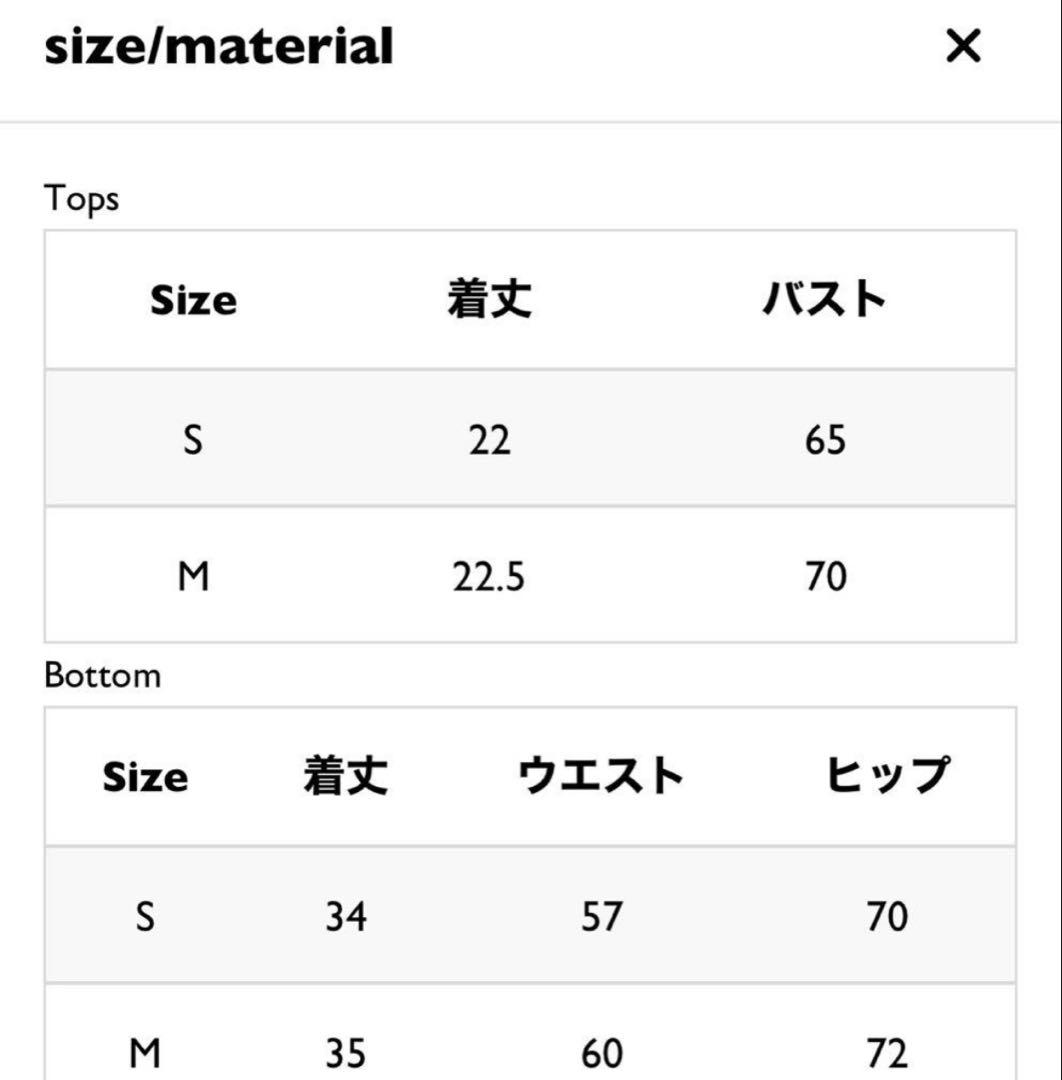Click the size/material title
The image size is (1062, 1080).
click(x=218, y=47)
